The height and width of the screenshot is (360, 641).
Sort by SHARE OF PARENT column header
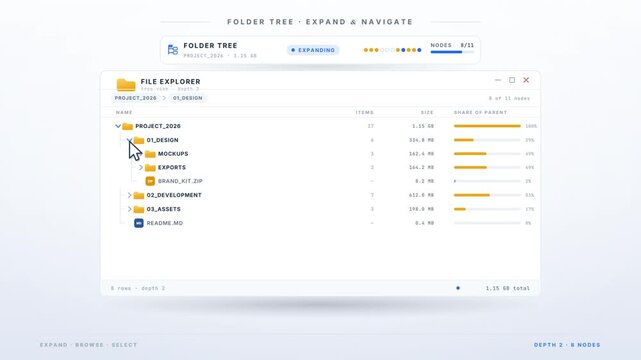(x=480, y=112)
